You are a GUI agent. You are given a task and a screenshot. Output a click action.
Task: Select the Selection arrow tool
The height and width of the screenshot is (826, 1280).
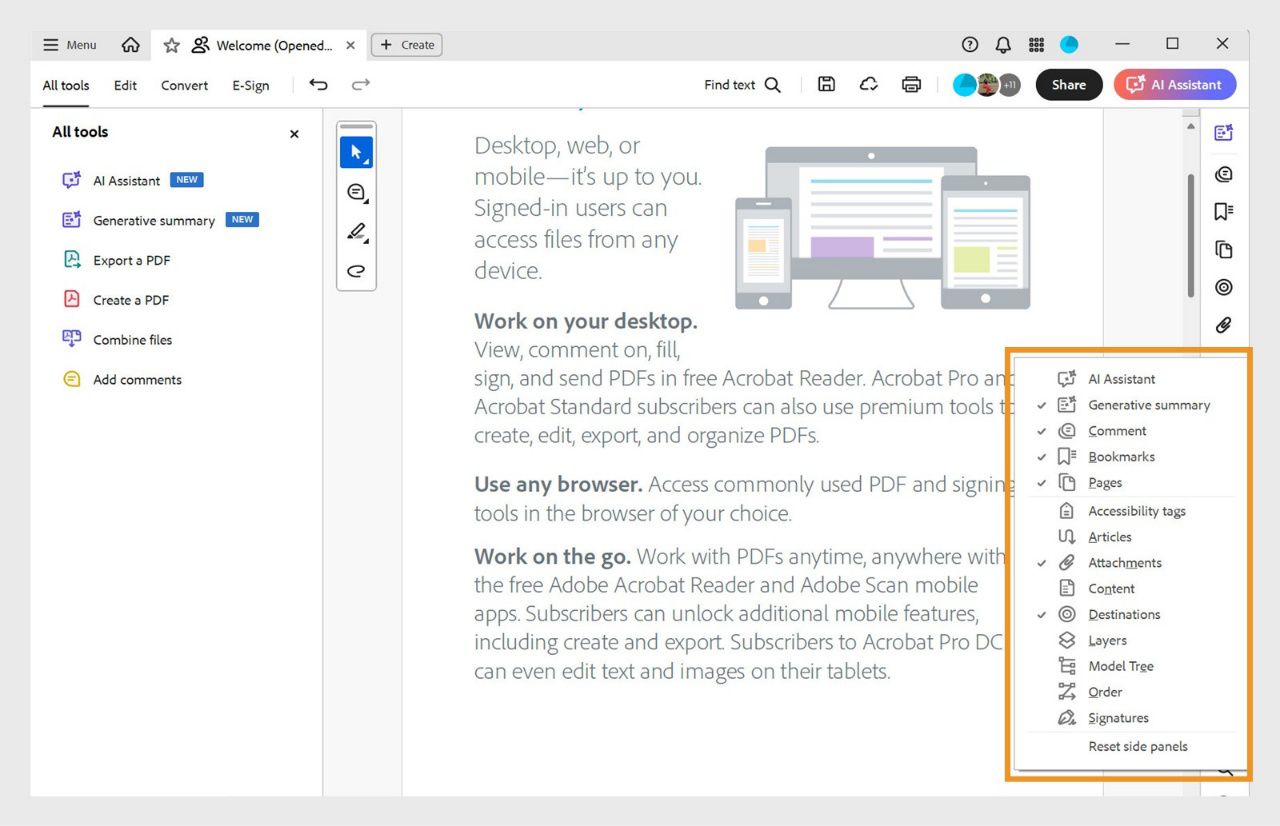click(x=356, y=151)
